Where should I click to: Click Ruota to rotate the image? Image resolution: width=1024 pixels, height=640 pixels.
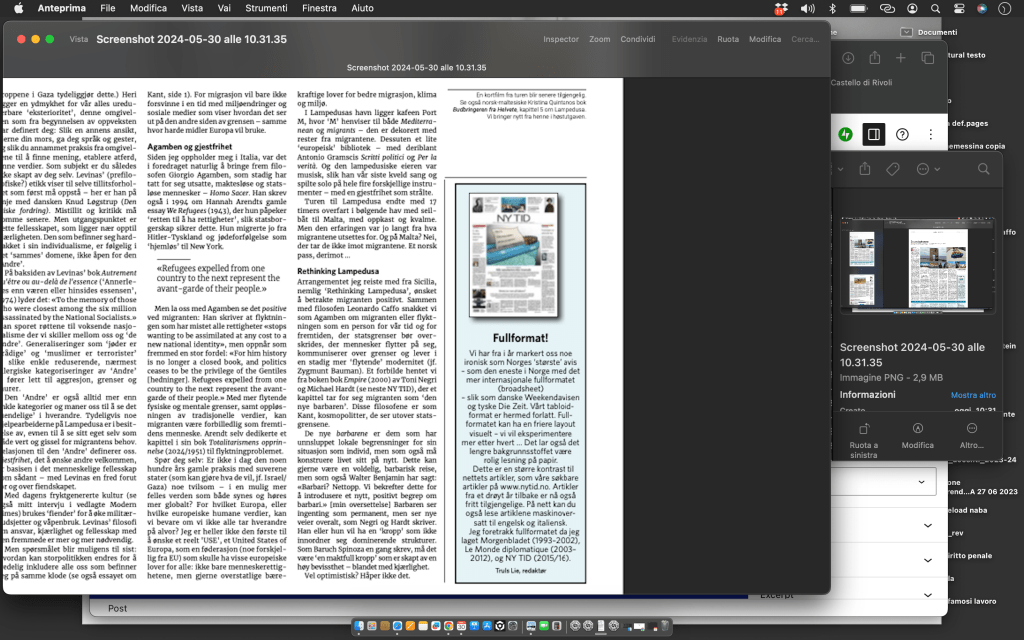[728, 39]
